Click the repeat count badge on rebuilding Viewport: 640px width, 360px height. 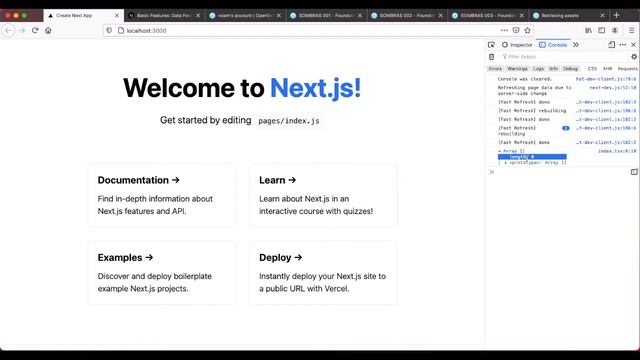[566, 128]
